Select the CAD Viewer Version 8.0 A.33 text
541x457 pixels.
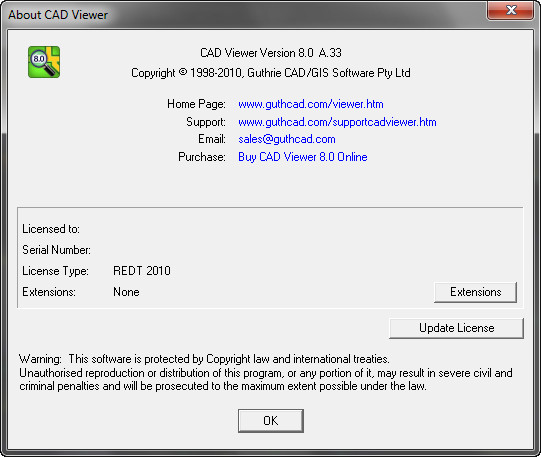270,53
